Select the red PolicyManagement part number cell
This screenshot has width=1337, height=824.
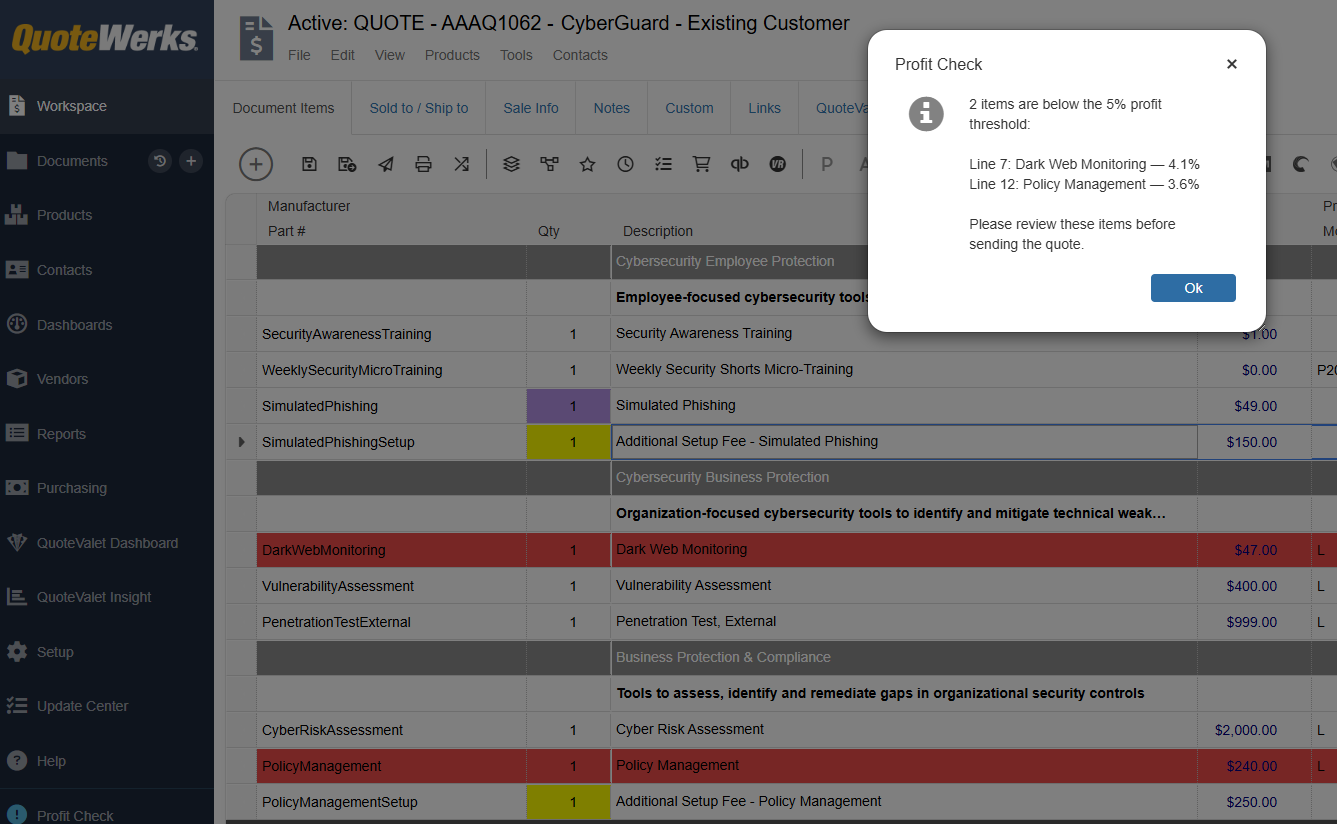391,766
